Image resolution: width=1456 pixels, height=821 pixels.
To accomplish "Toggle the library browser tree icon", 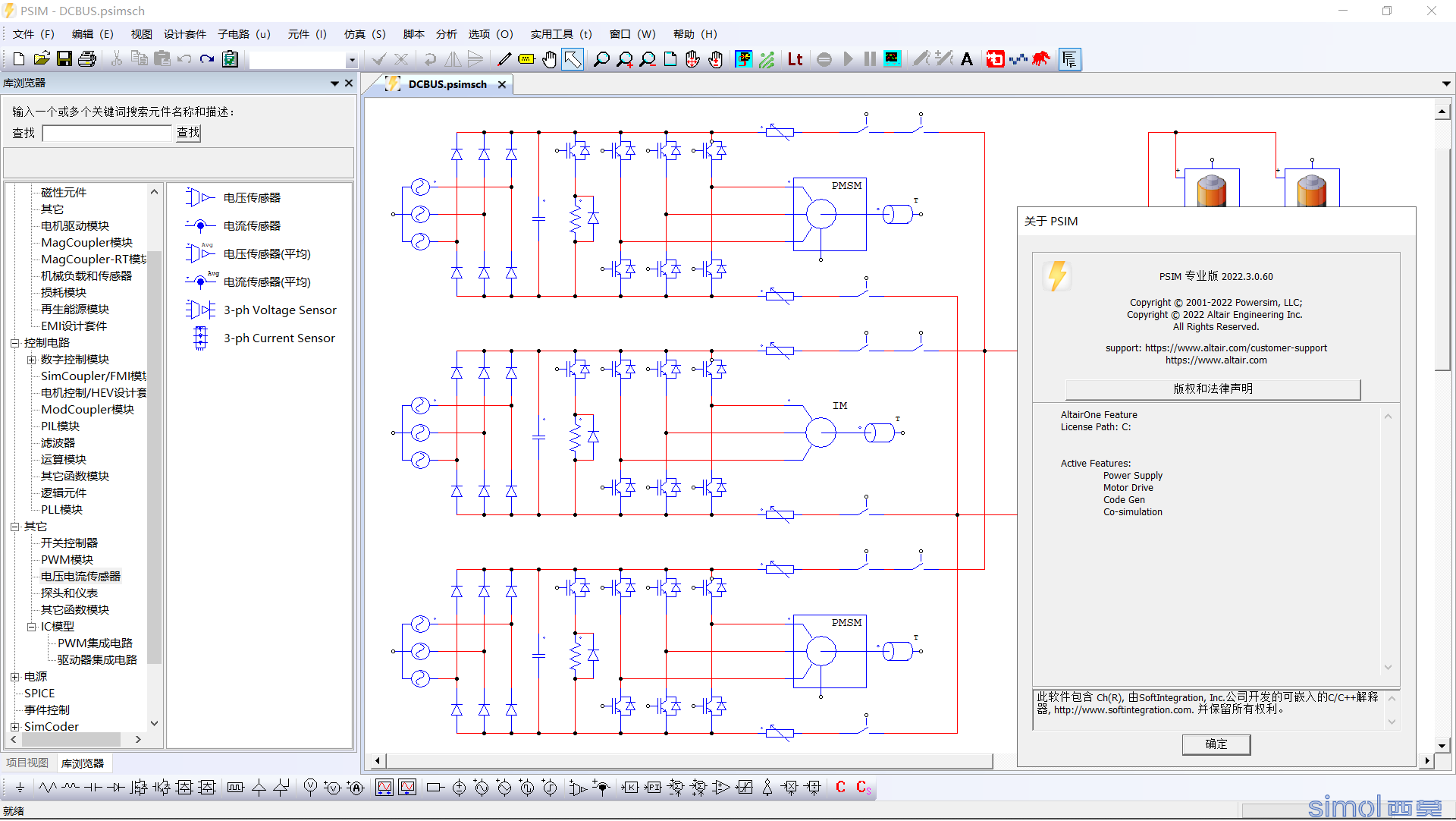I will 1069,59.
